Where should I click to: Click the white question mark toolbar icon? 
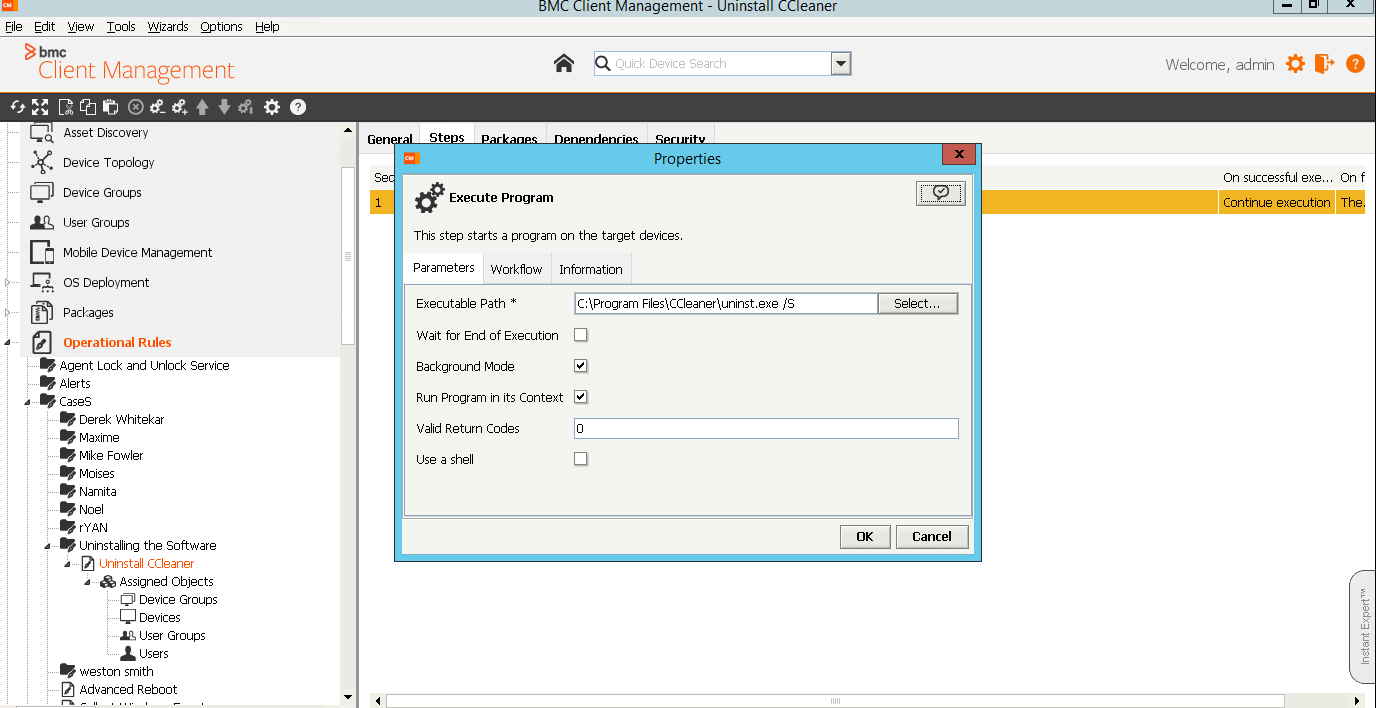coord(298,107)
